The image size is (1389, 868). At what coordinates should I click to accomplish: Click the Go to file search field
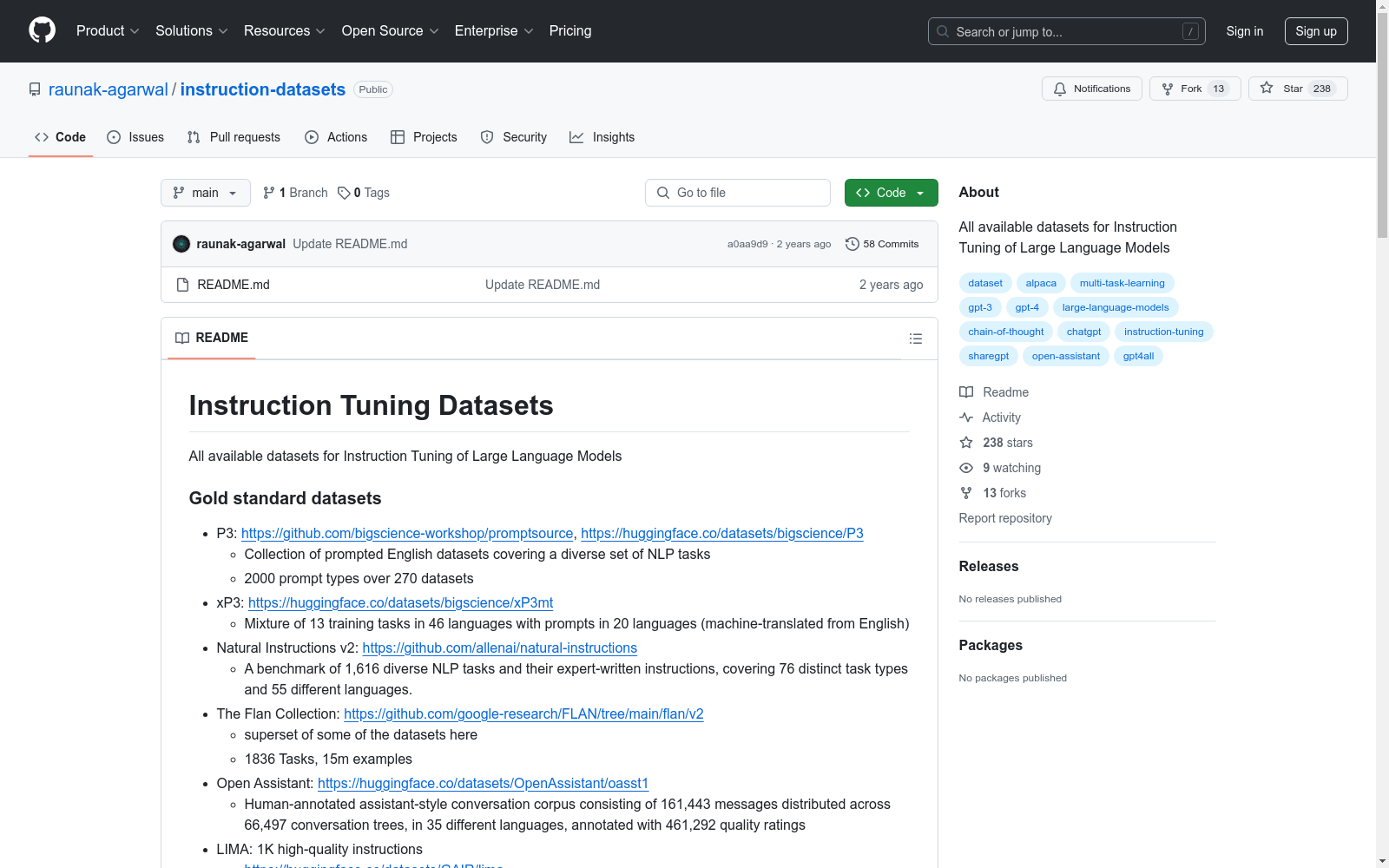point(738,193)
